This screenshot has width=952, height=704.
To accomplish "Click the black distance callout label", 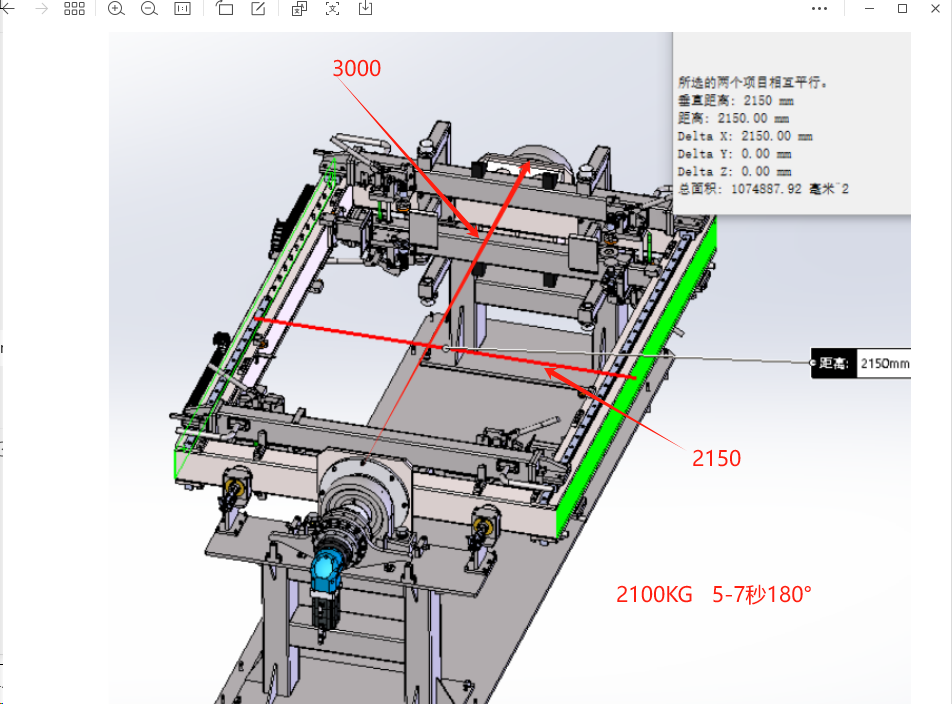I will coord(834,364).
